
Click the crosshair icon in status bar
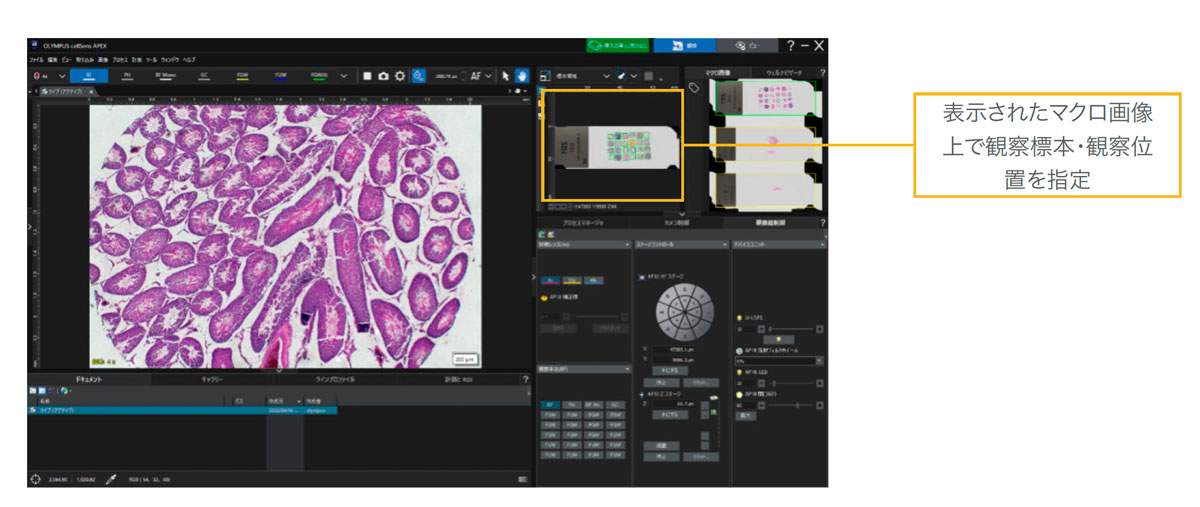36,479
